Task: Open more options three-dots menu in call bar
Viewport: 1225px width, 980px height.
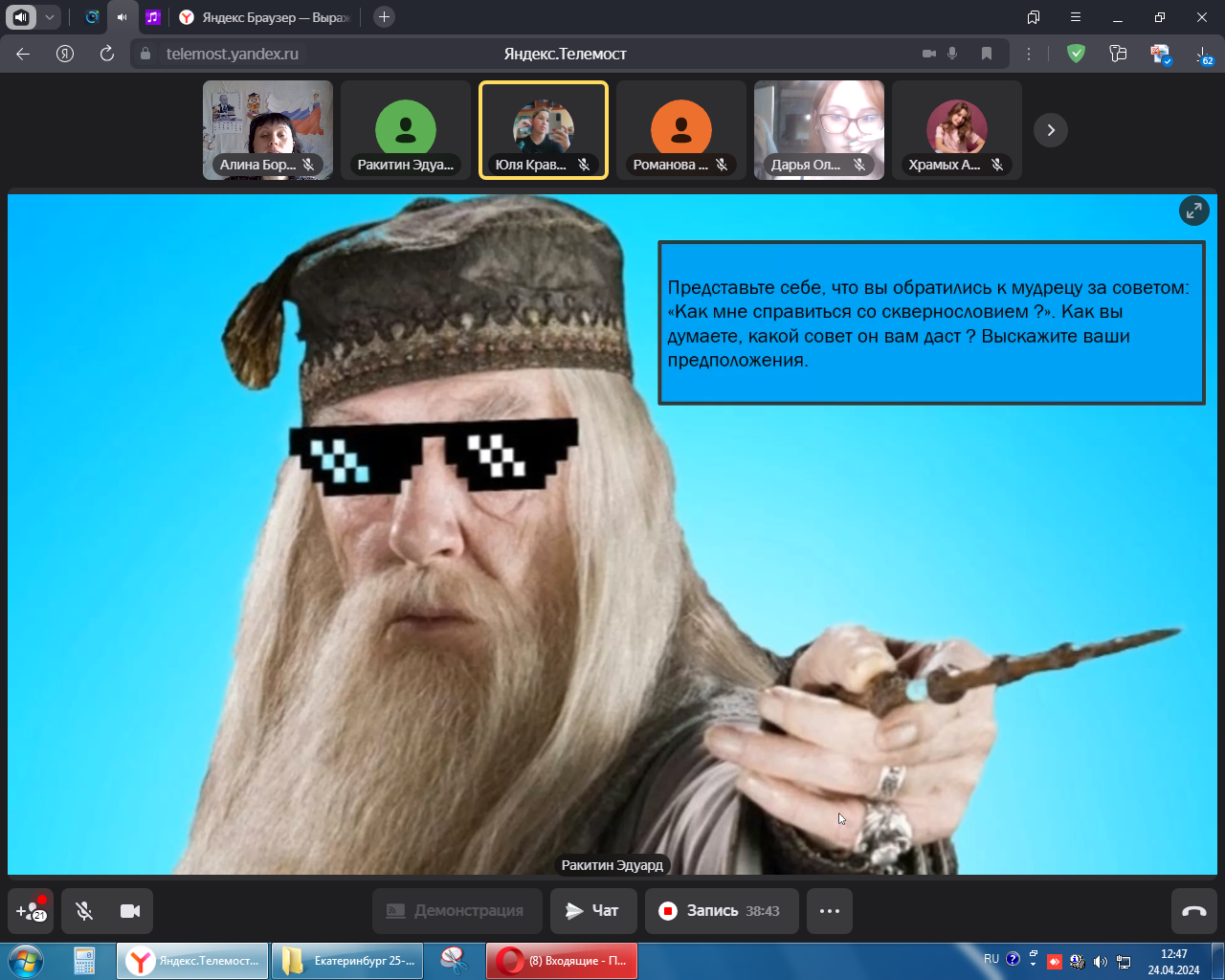Action: pos(830,911)
